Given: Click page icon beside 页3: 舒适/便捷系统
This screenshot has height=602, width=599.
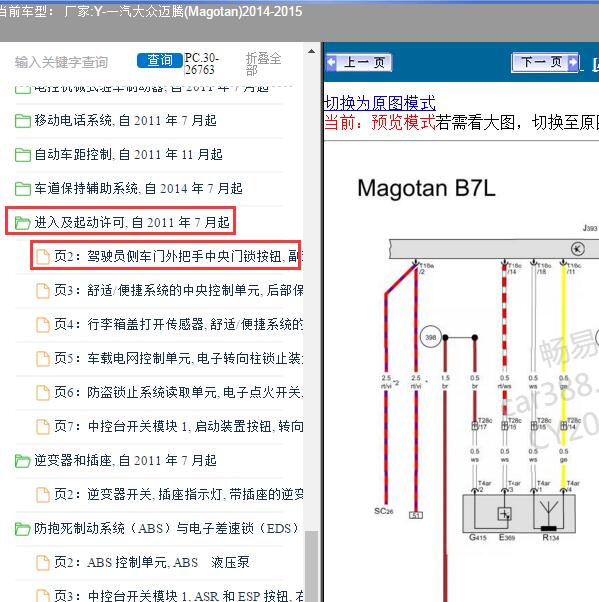Looking at the screenshot, I should 43,291.
